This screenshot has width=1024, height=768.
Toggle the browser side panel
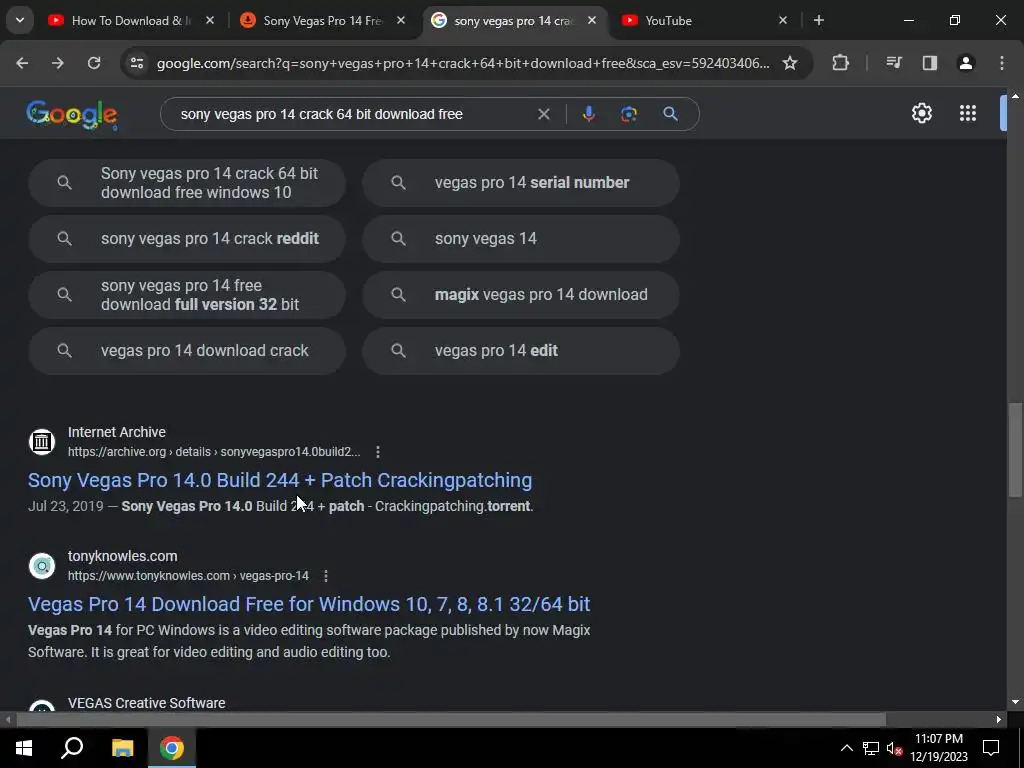click(x=930, y=63)
